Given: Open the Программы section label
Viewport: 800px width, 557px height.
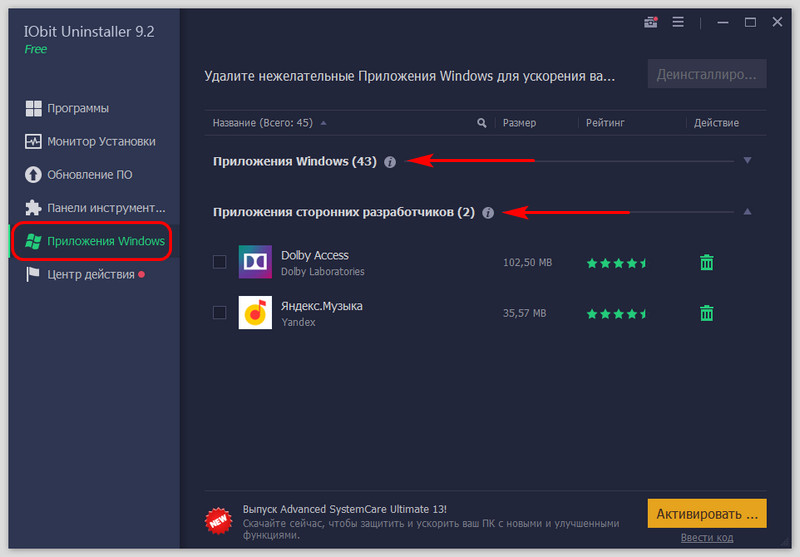Looking at the screenshot, I should pos(78,108).
